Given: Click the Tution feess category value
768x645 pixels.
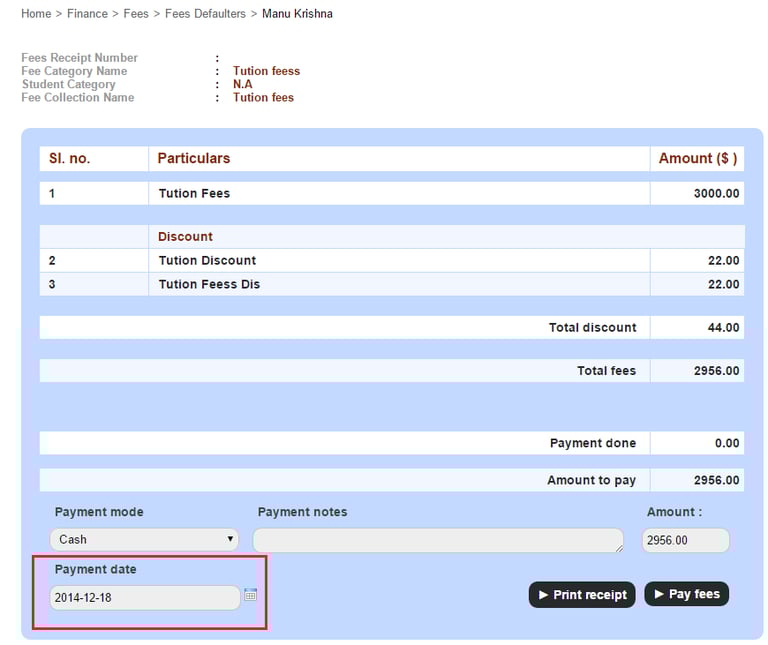Looking at the screenshot, I should pyautogui.click(x=266, y=71).
